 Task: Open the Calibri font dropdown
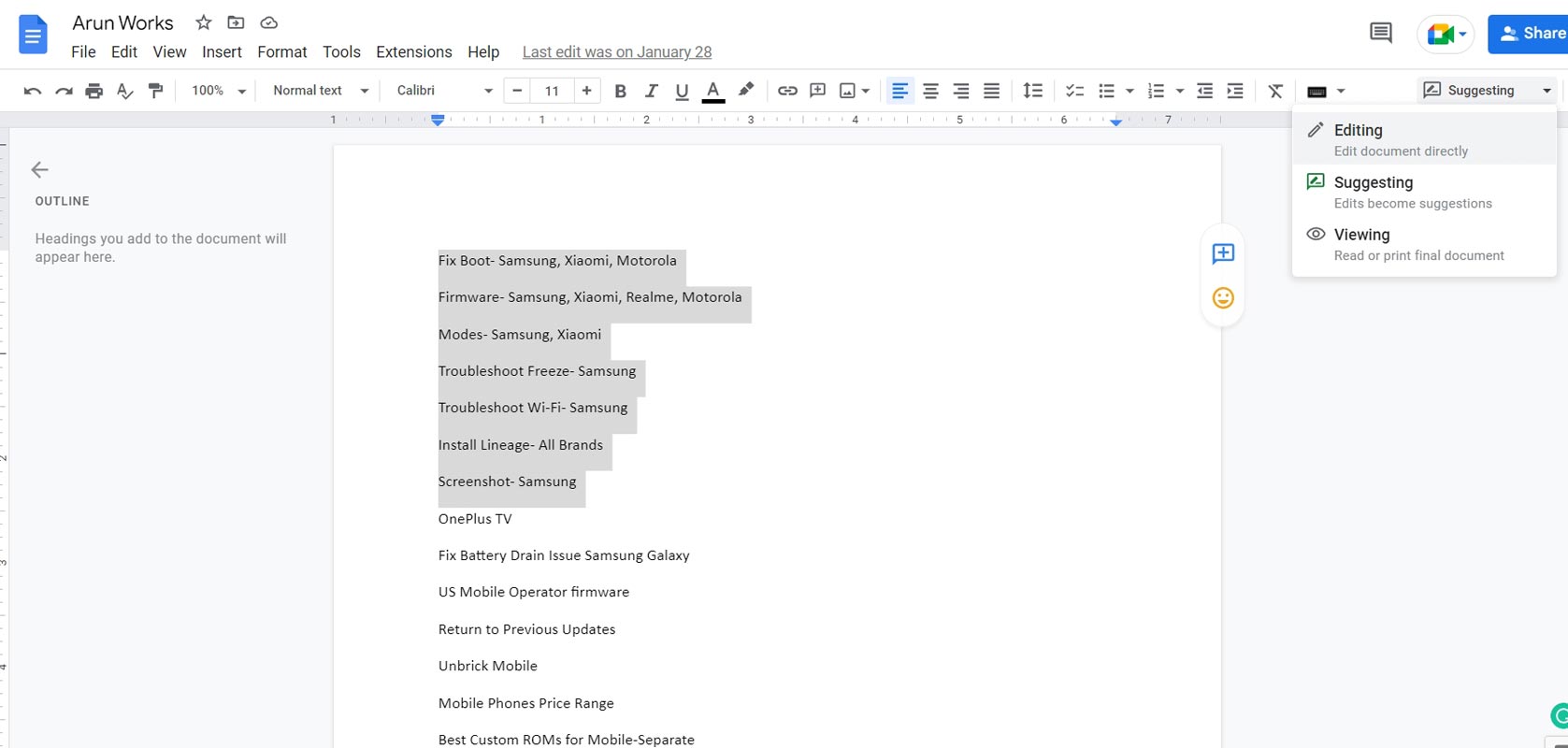(x=444, y=91)
